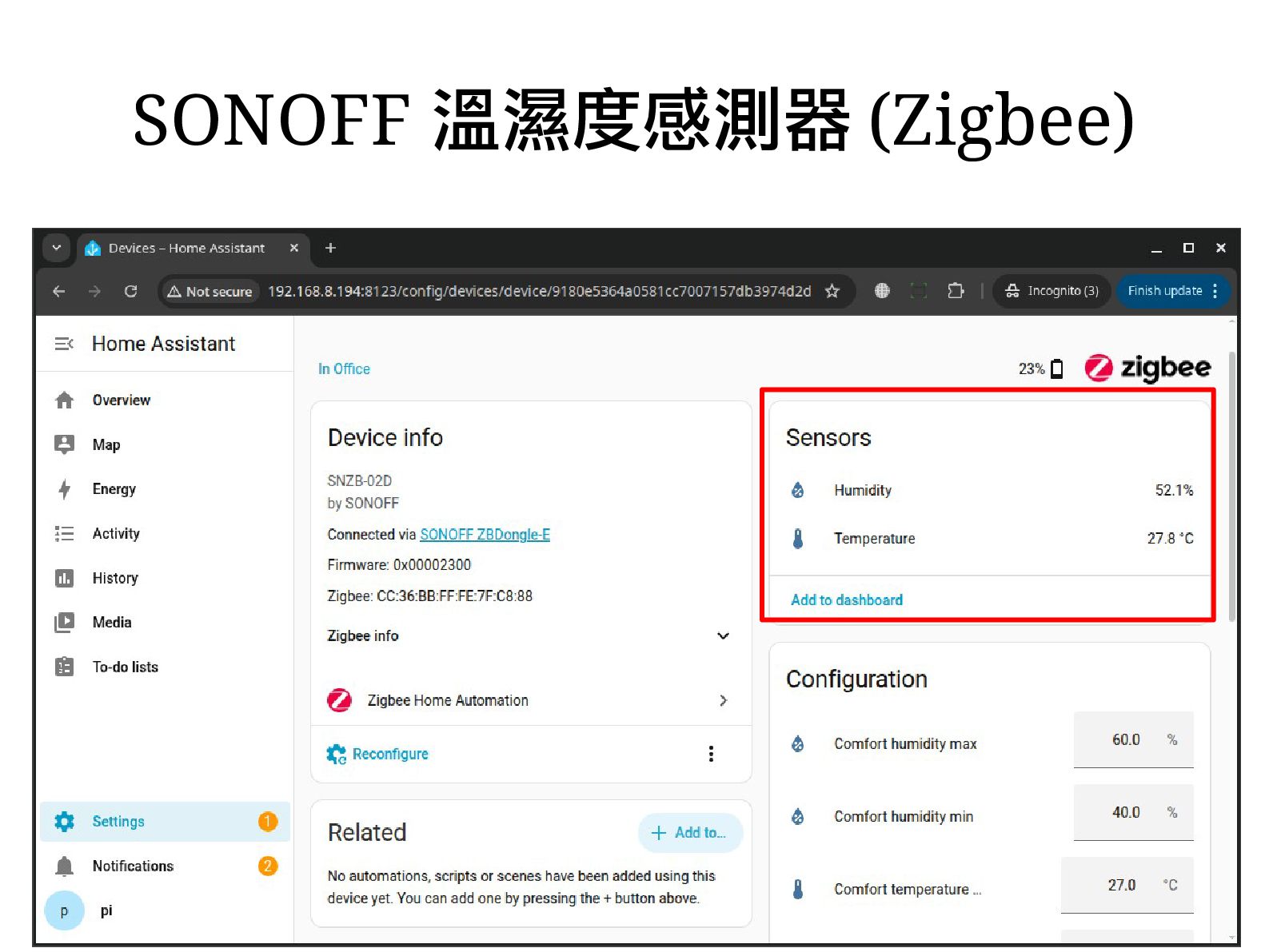
Task: Click Add to dashboard link
Action: point(847,599)
